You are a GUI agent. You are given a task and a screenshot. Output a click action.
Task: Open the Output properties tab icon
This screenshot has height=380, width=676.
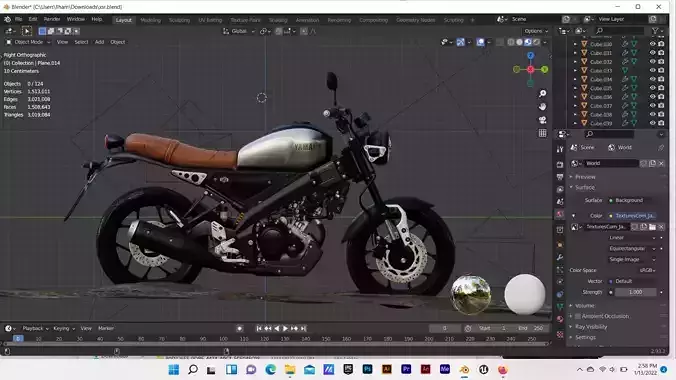(x=560, y=177)
